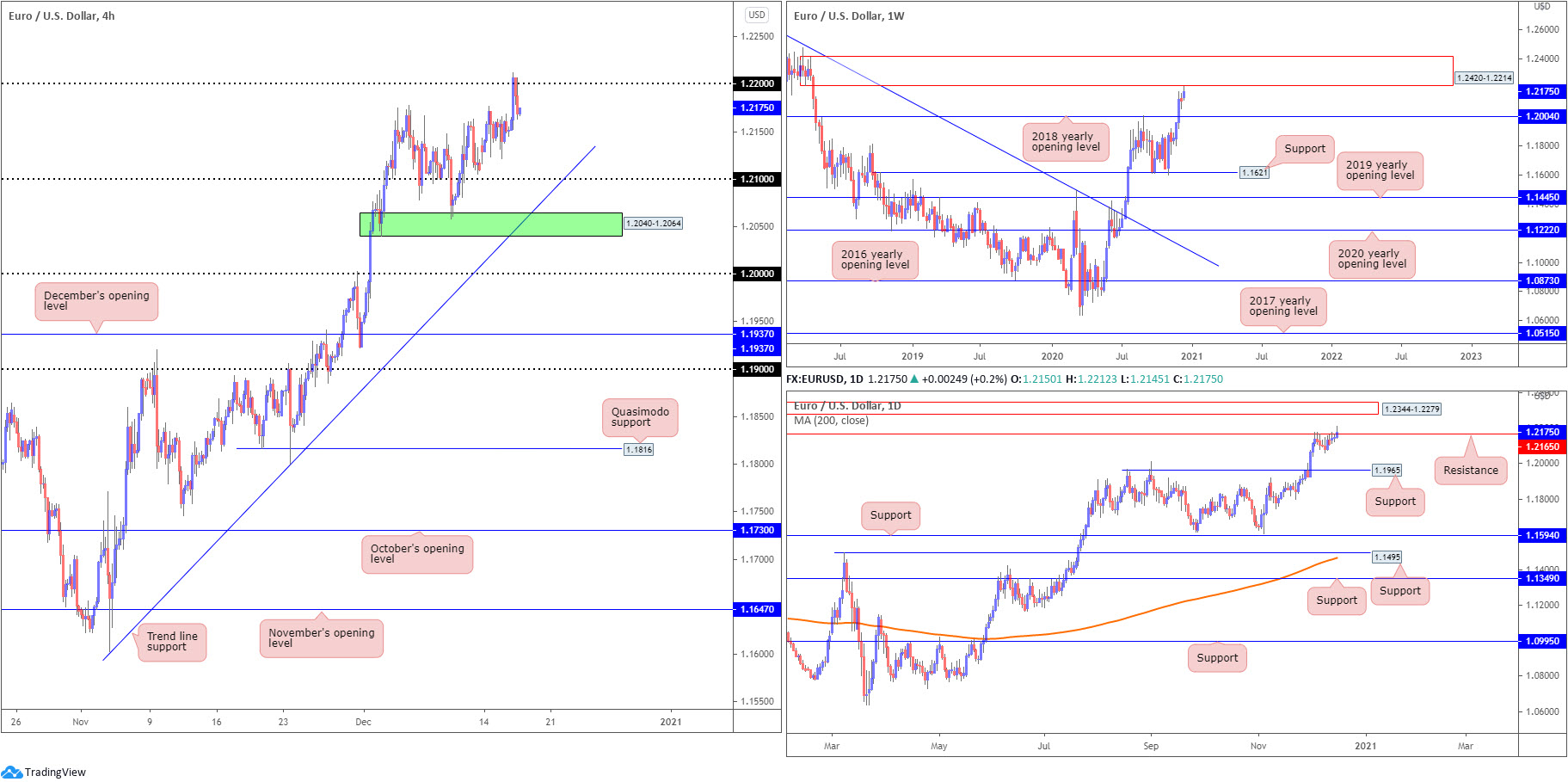
Task: Select the 2016 yearly opening level callout
Action: 875,260
